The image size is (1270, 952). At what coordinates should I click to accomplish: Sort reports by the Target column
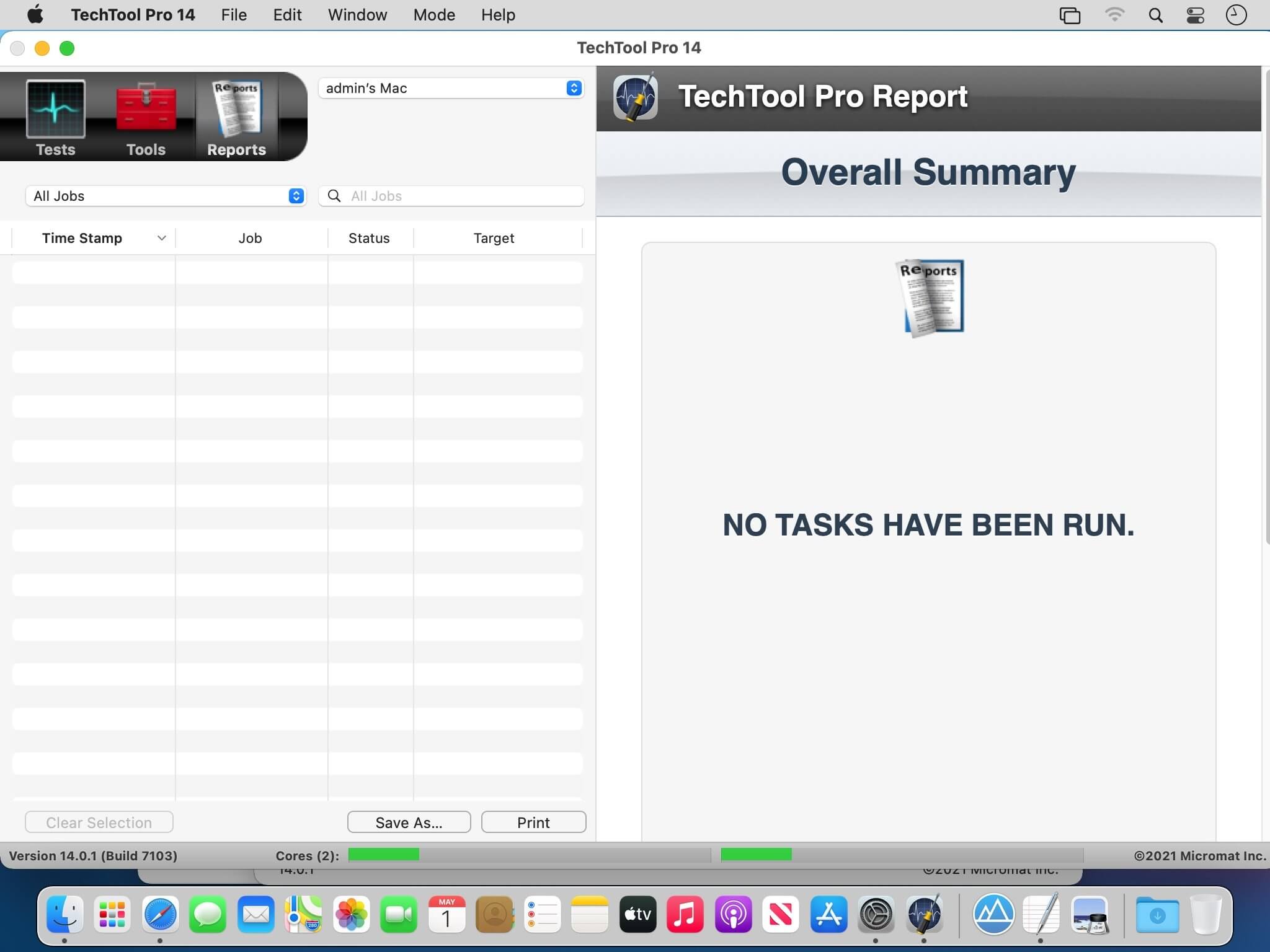(497, 238)
